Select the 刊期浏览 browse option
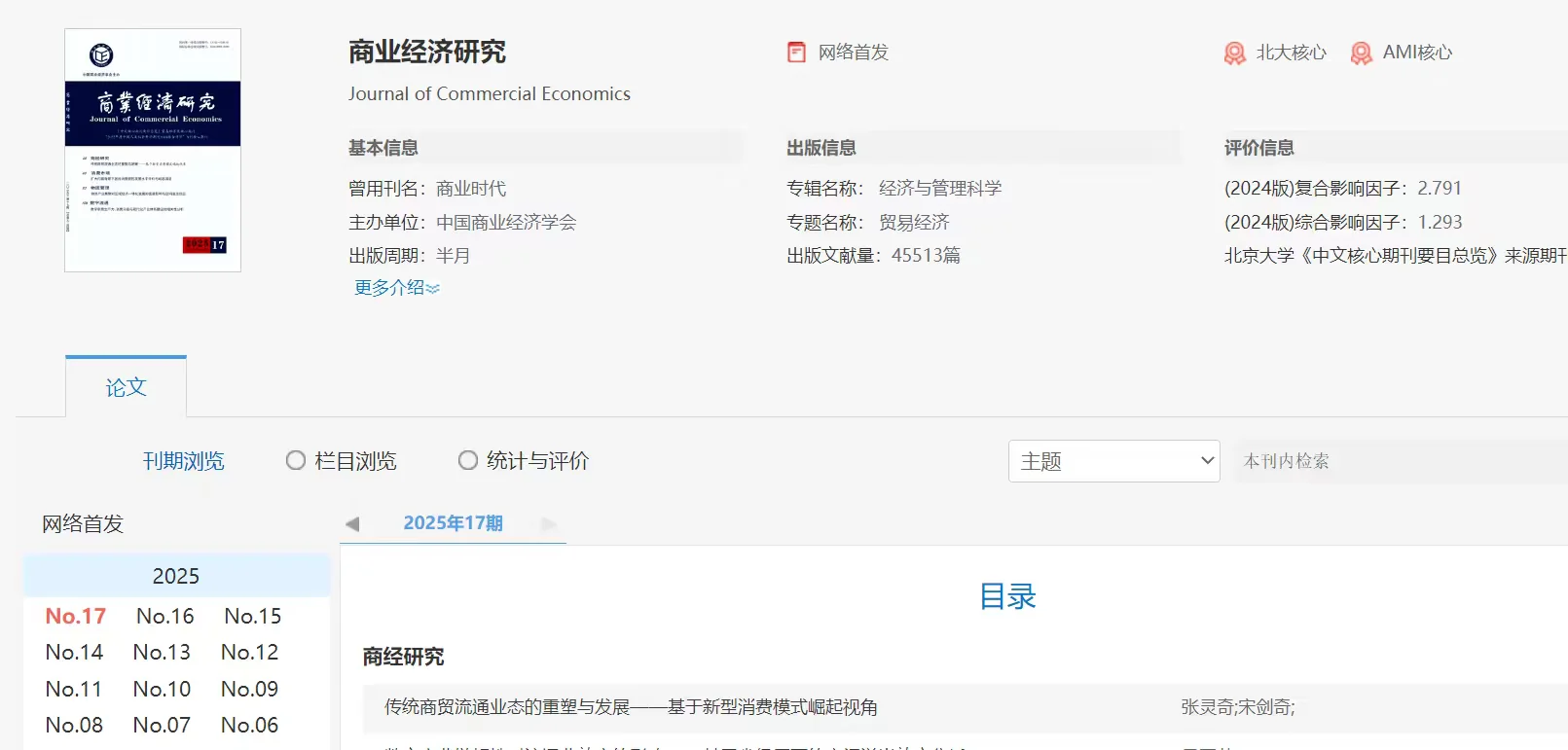Screen dimensions: 1568x750 tap(183, 461)
